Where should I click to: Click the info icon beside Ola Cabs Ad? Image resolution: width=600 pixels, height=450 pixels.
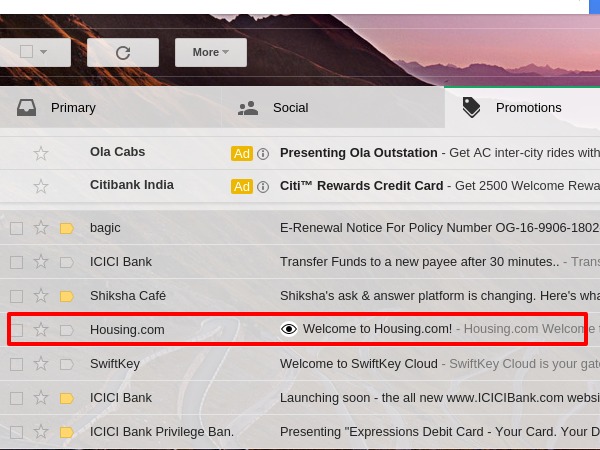(x=263, y=154)
